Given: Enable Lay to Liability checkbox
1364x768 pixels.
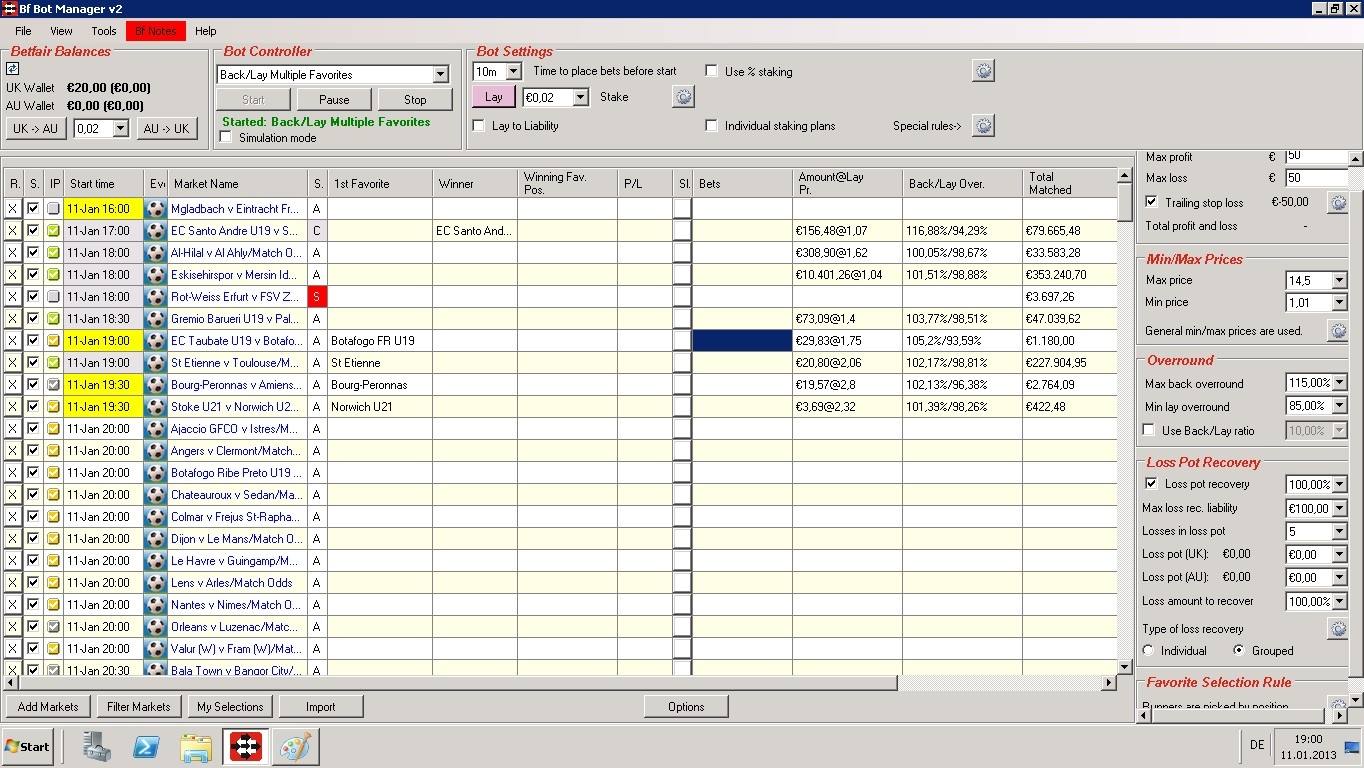Looking at the screenshot, I should pyautogui.click(x=479, y=126).
